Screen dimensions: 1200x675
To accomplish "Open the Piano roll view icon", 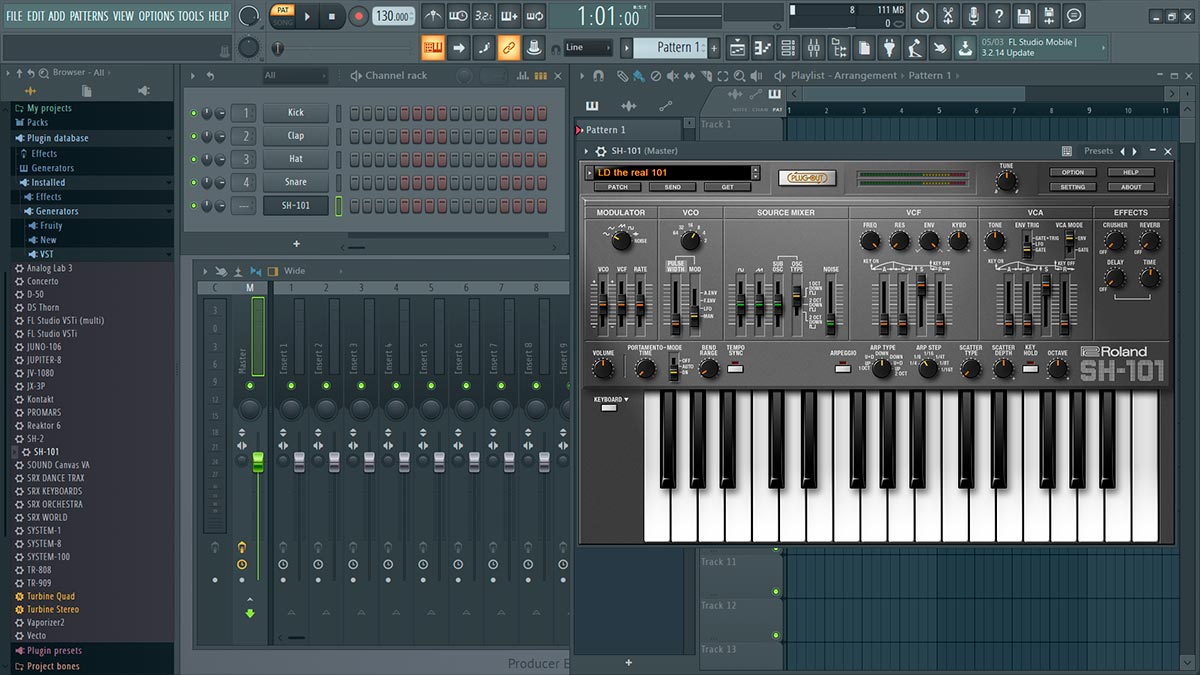I will click(763, 47).
